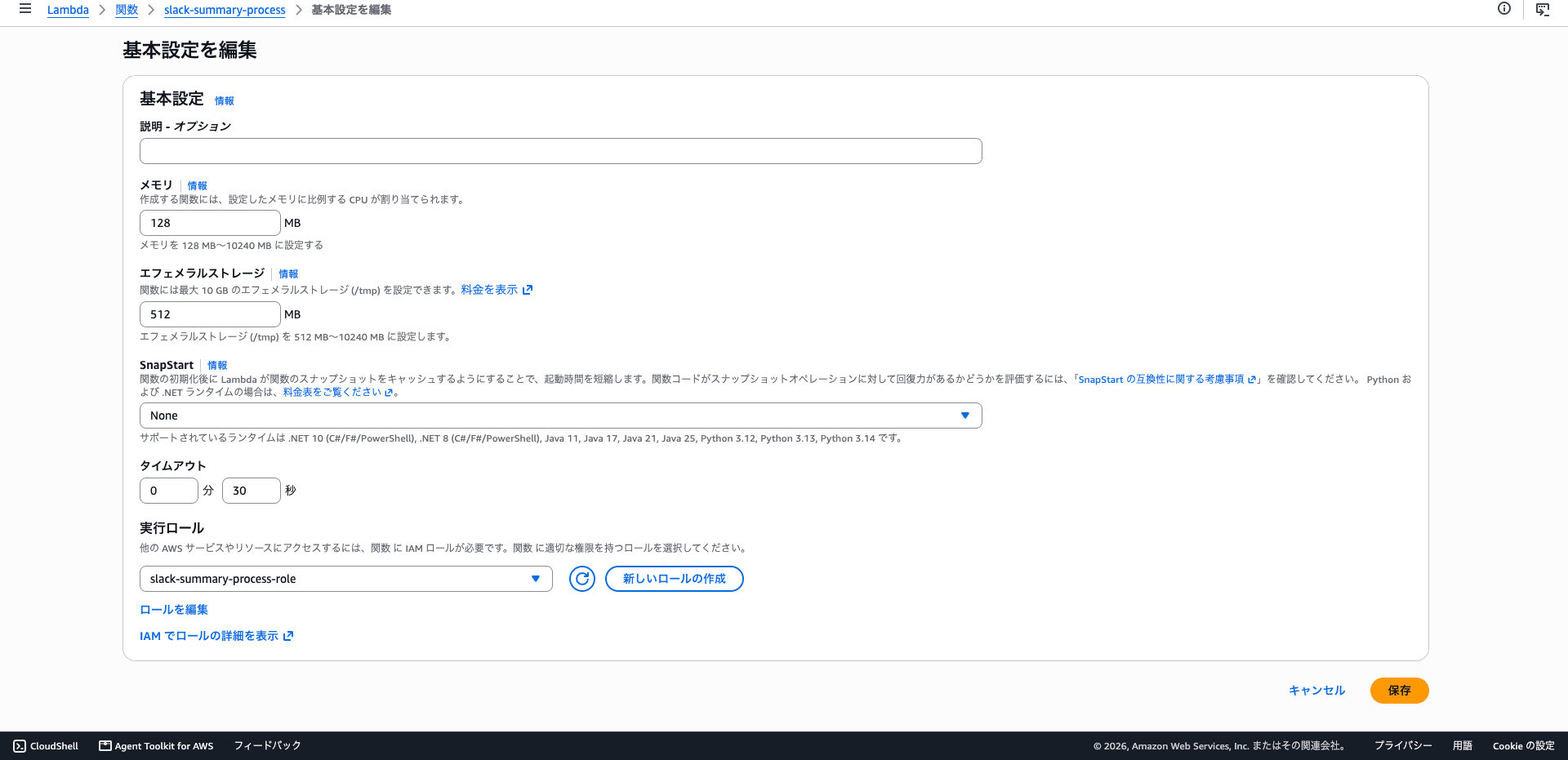The width and height of the screenshot is (1568, 760).
Task: Click external icon next to IAM role details
Action: [288, 636]
